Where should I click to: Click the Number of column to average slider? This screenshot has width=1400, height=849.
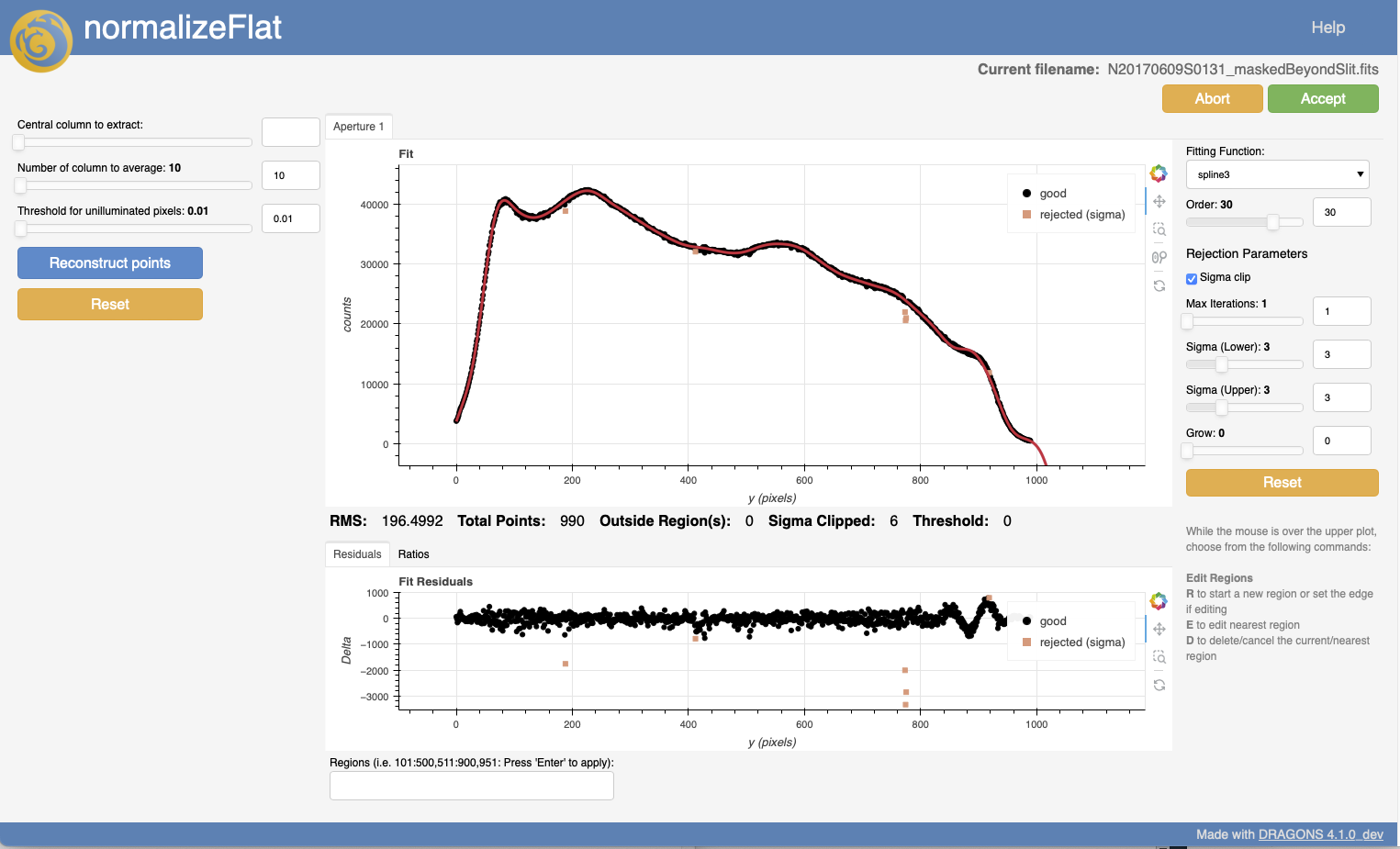coord(134,185)
